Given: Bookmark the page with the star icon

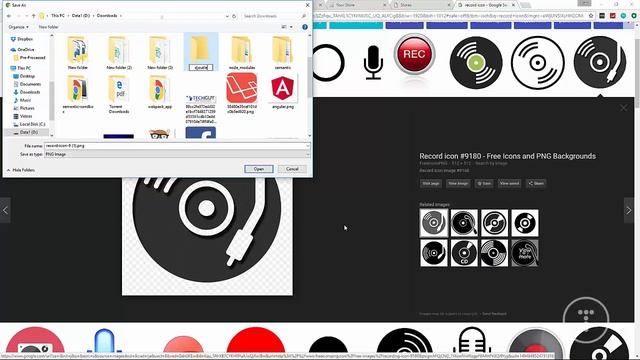Looking at the screenshot, I should (591, 16).
